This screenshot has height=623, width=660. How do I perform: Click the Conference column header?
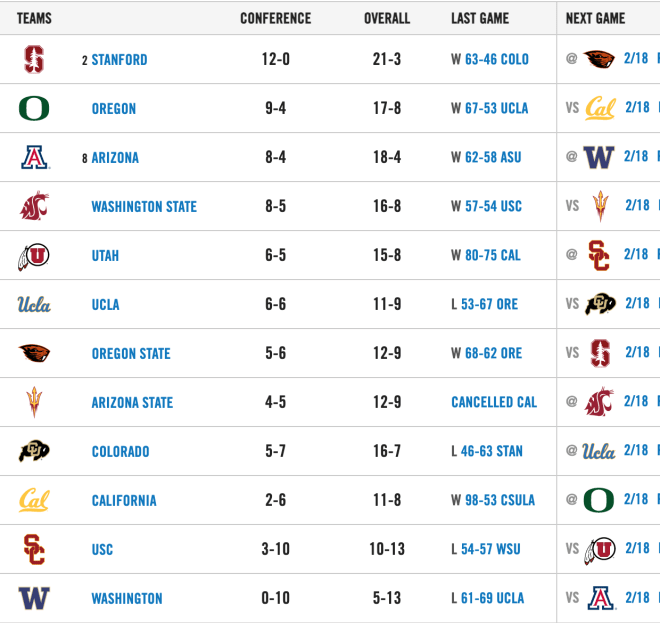click(276, 18)
